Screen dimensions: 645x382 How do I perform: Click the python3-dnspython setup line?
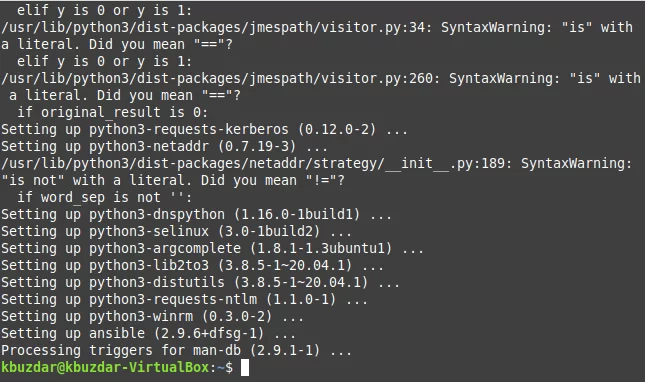[x=196, y=214]
